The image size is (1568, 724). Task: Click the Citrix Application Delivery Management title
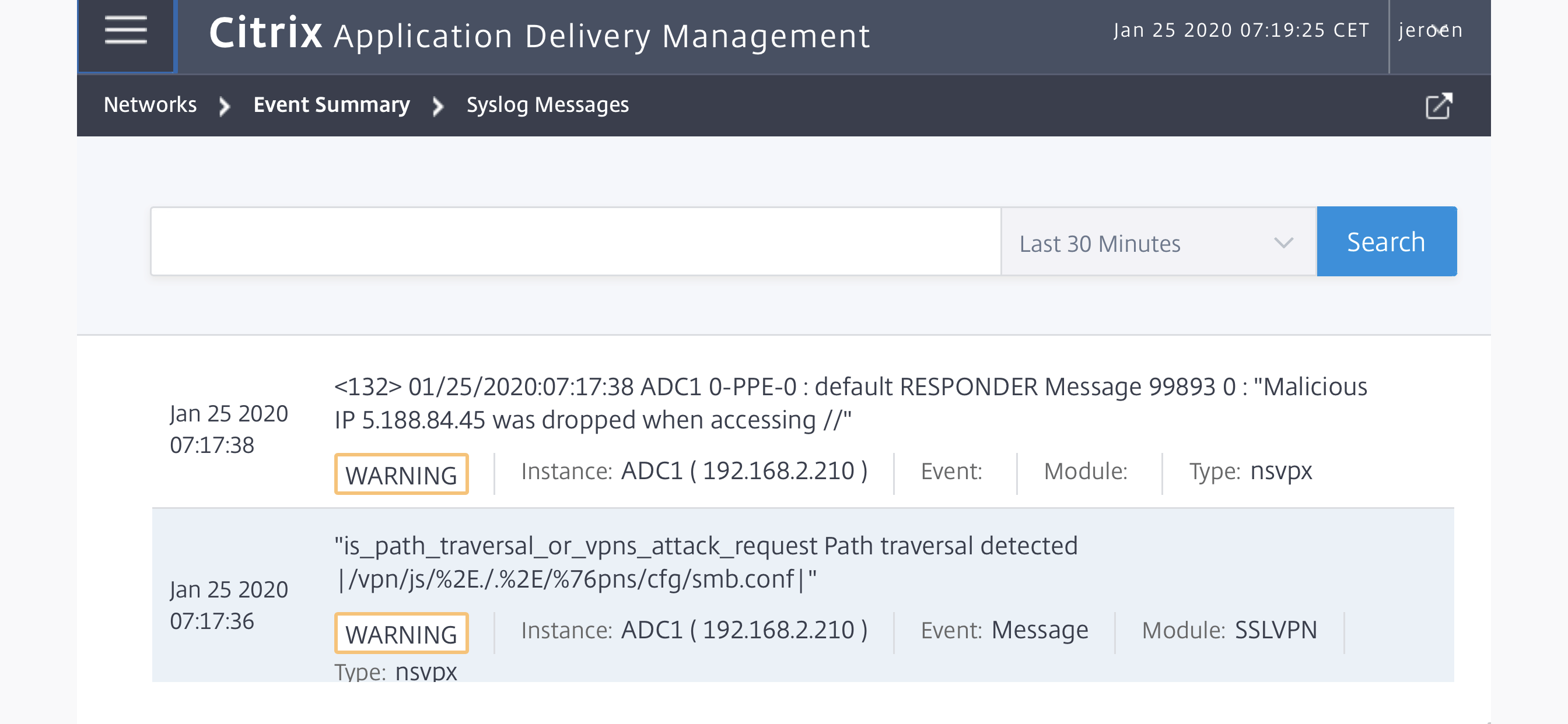pos(540,33)
